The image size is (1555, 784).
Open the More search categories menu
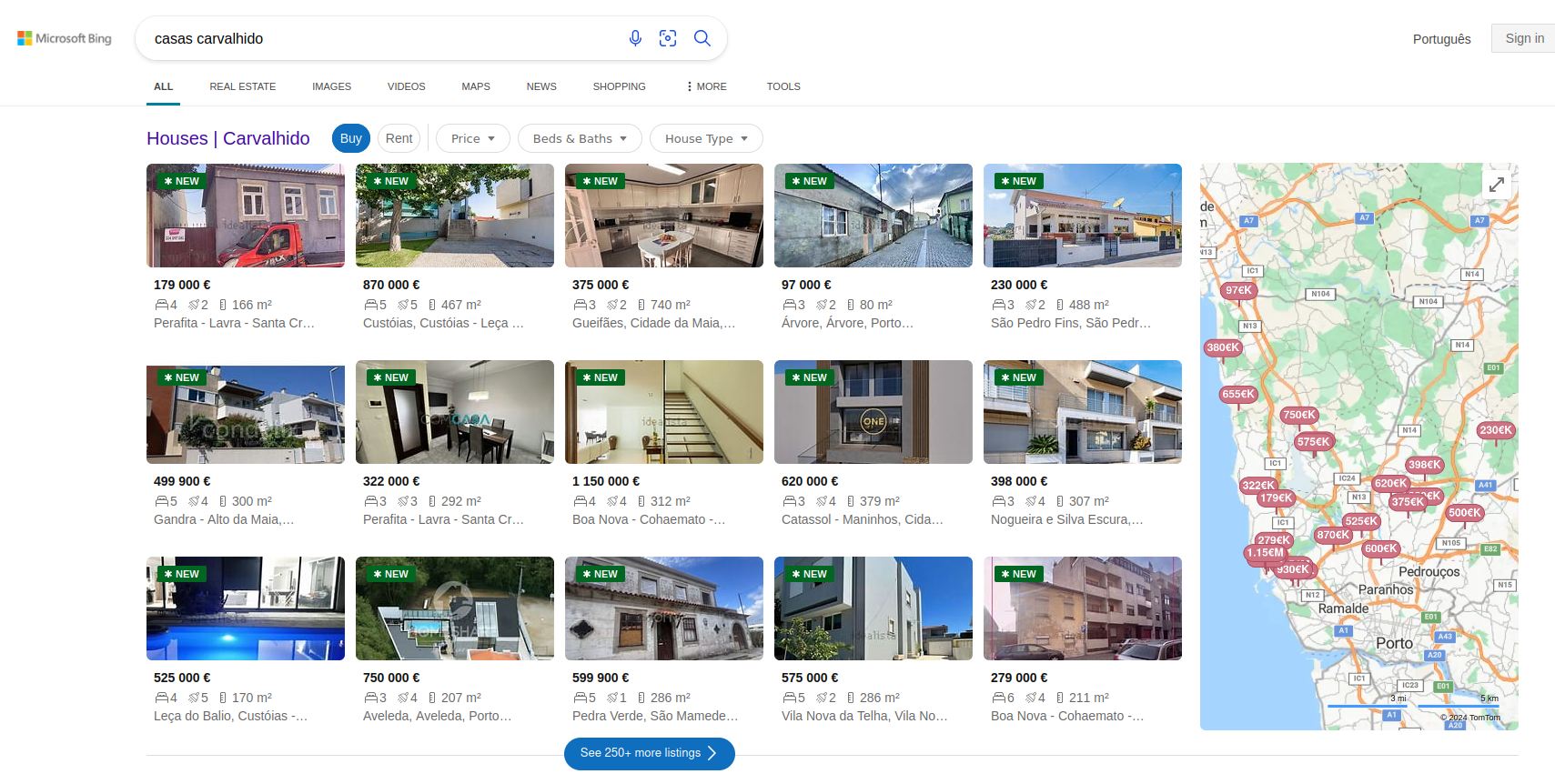coord(706,86)
